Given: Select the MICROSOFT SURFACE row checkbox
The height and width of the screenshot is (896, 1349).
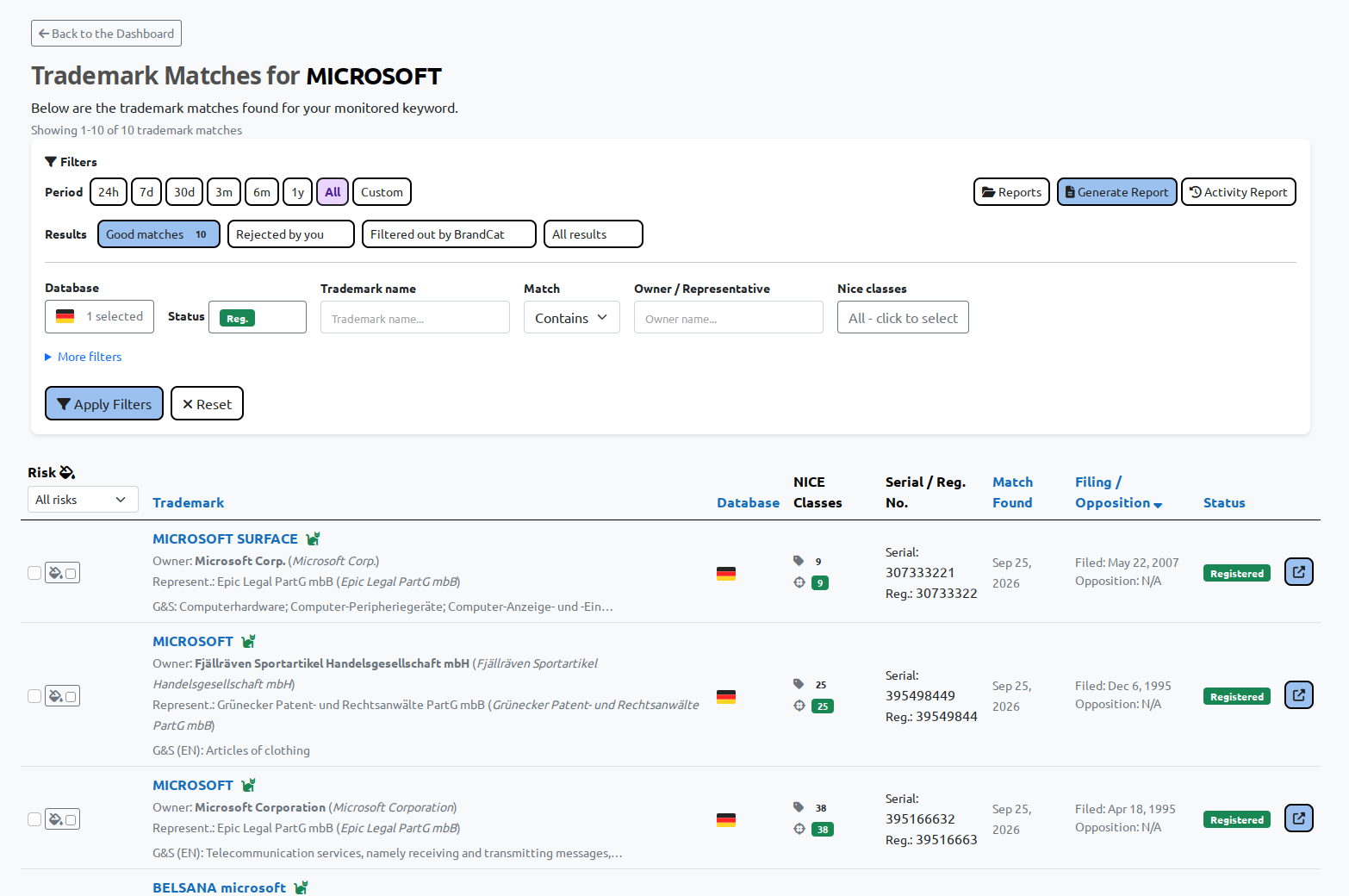Looking at the screenshot, I should click(34, 573).
